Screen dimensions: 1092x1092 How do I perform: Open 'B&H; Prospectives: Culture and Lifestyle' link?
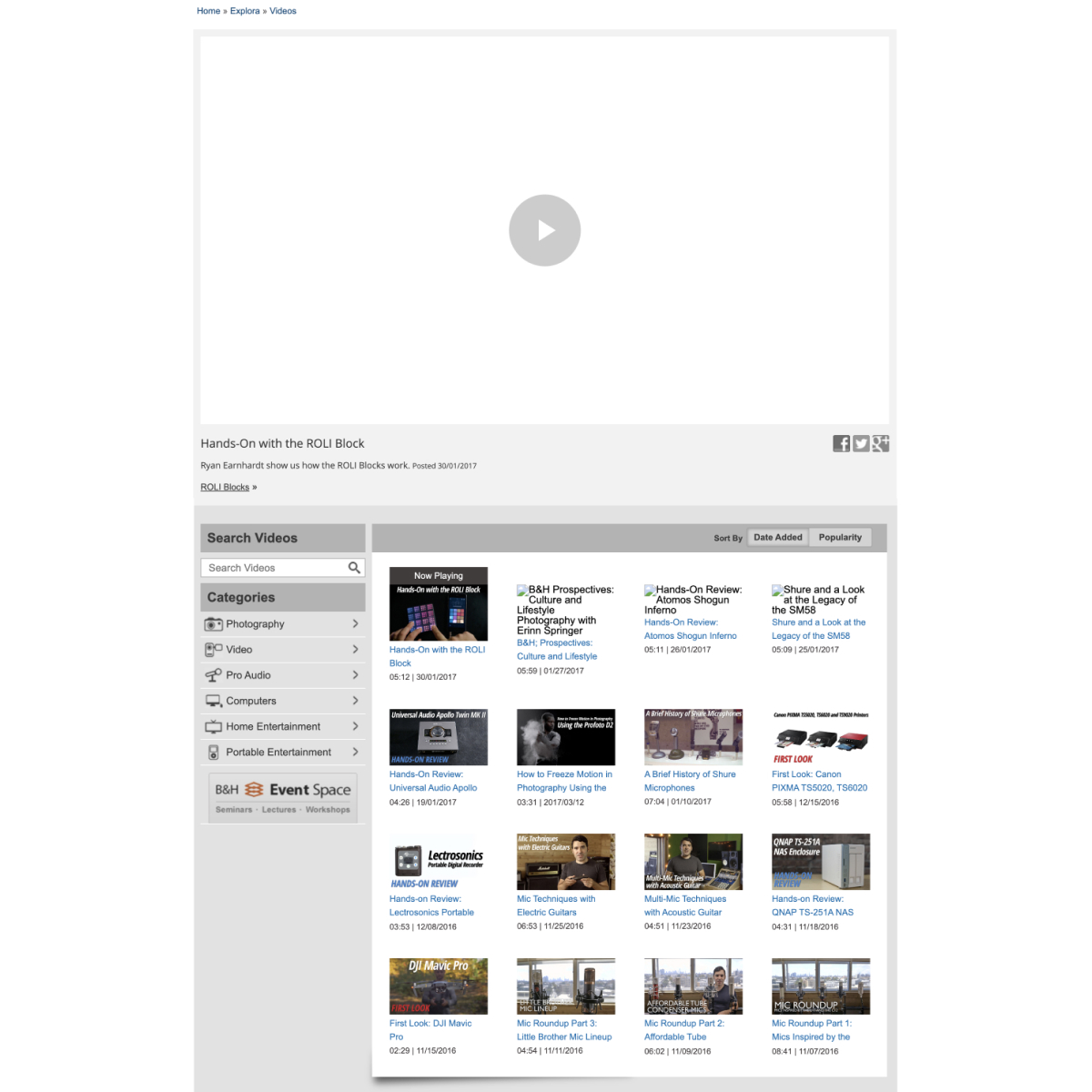pos(557,650)
